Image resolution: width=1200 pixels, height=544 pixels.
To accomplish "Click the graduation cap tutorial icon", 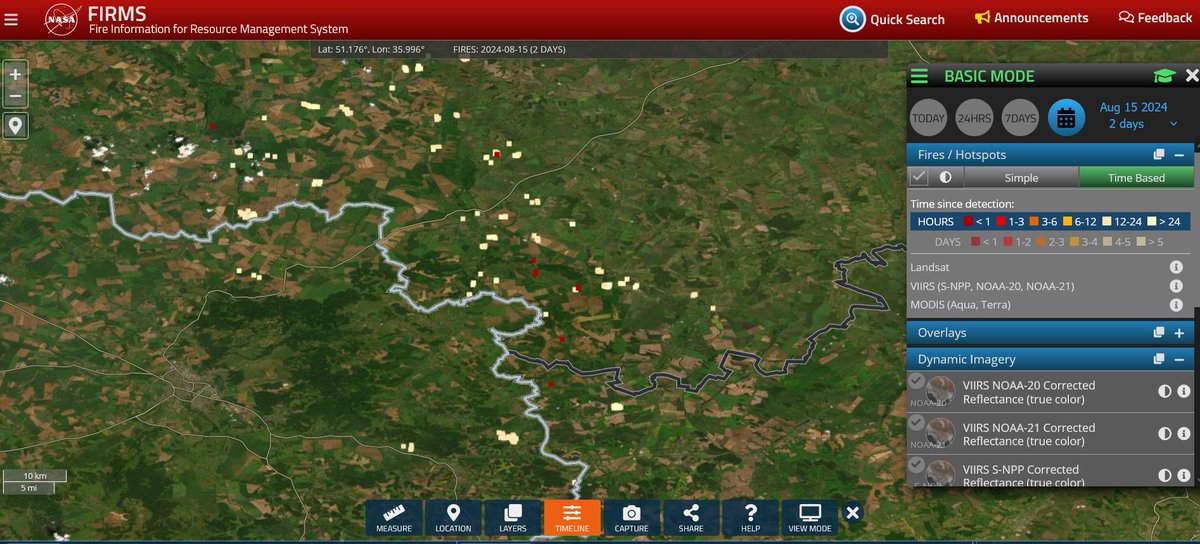I will pos(1163,76).
